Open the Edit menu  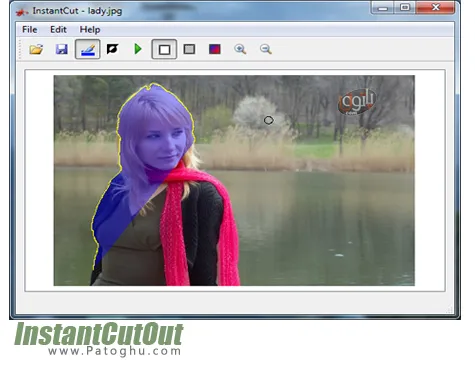(x=58, y=30)
